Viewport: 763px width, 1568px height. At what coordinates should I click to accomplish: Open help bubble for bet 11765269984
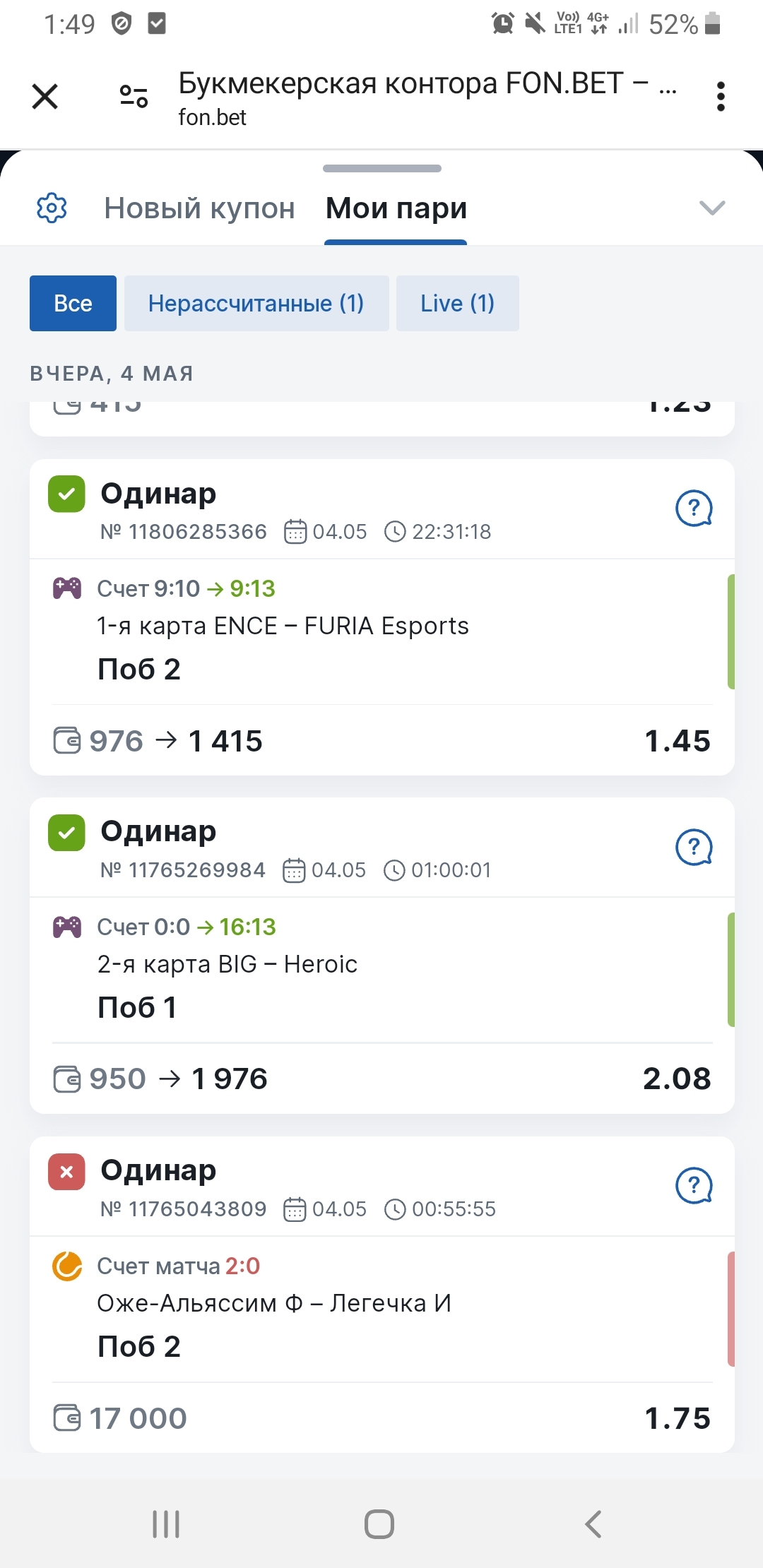point(694,846)
